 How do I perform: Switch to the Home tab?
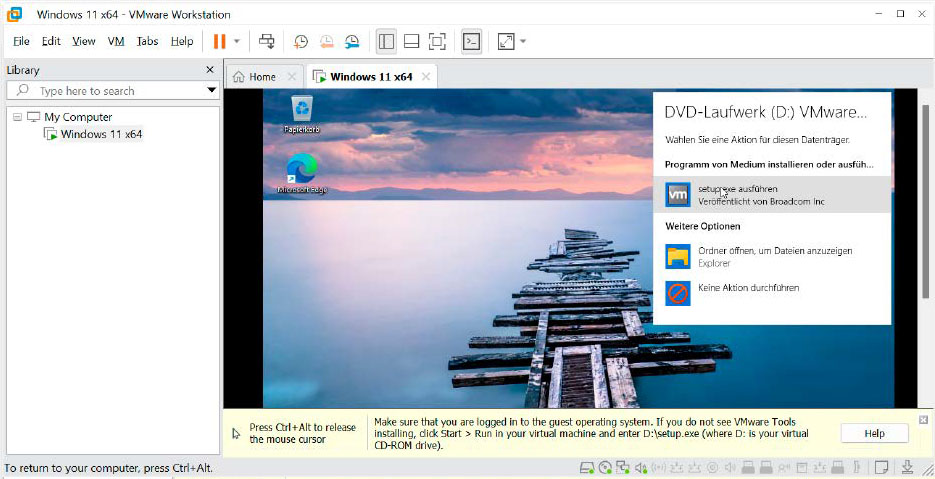(255, 77)
